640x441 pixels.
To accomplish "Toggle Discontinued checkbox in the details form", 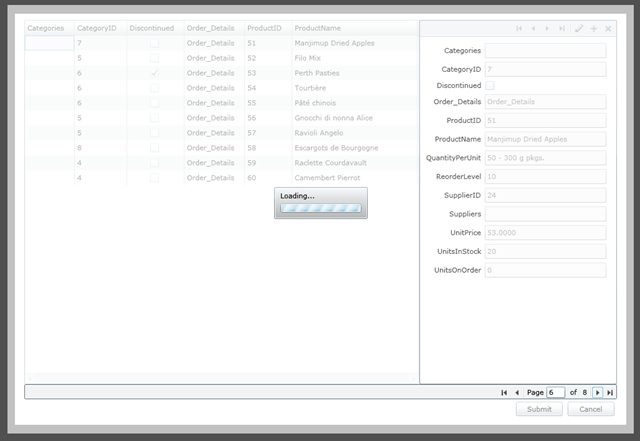I will click(490, 86).
